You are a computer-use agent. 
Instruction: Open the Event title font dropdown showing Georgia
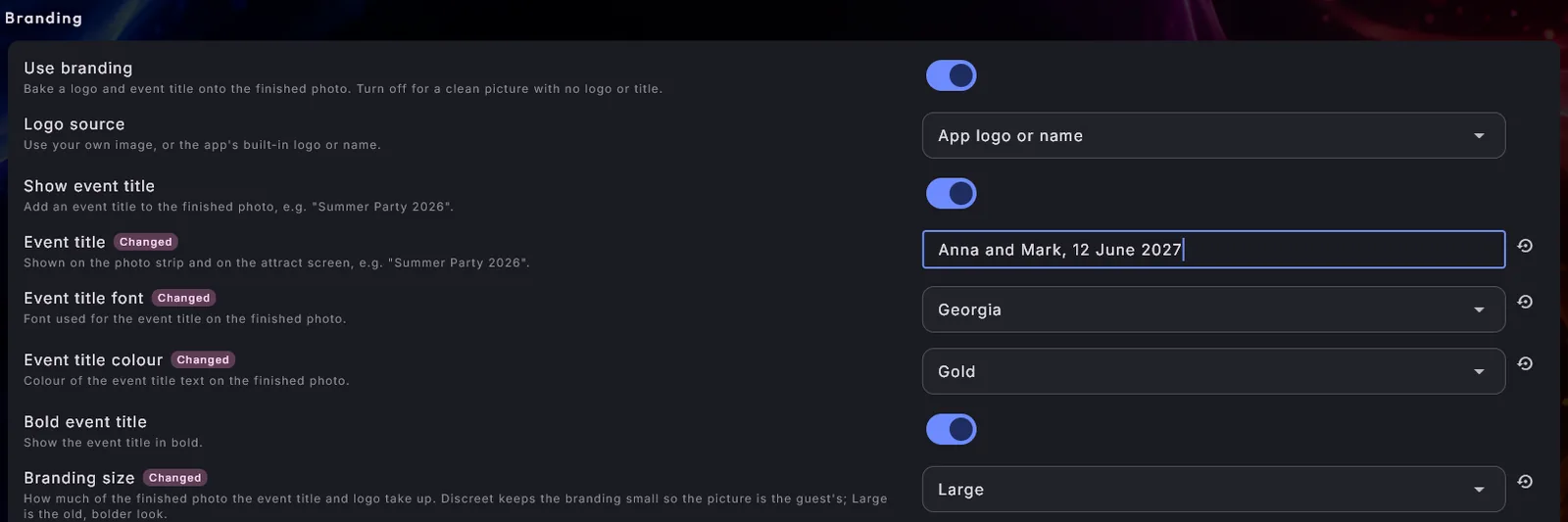click(x=1213, y=309)
